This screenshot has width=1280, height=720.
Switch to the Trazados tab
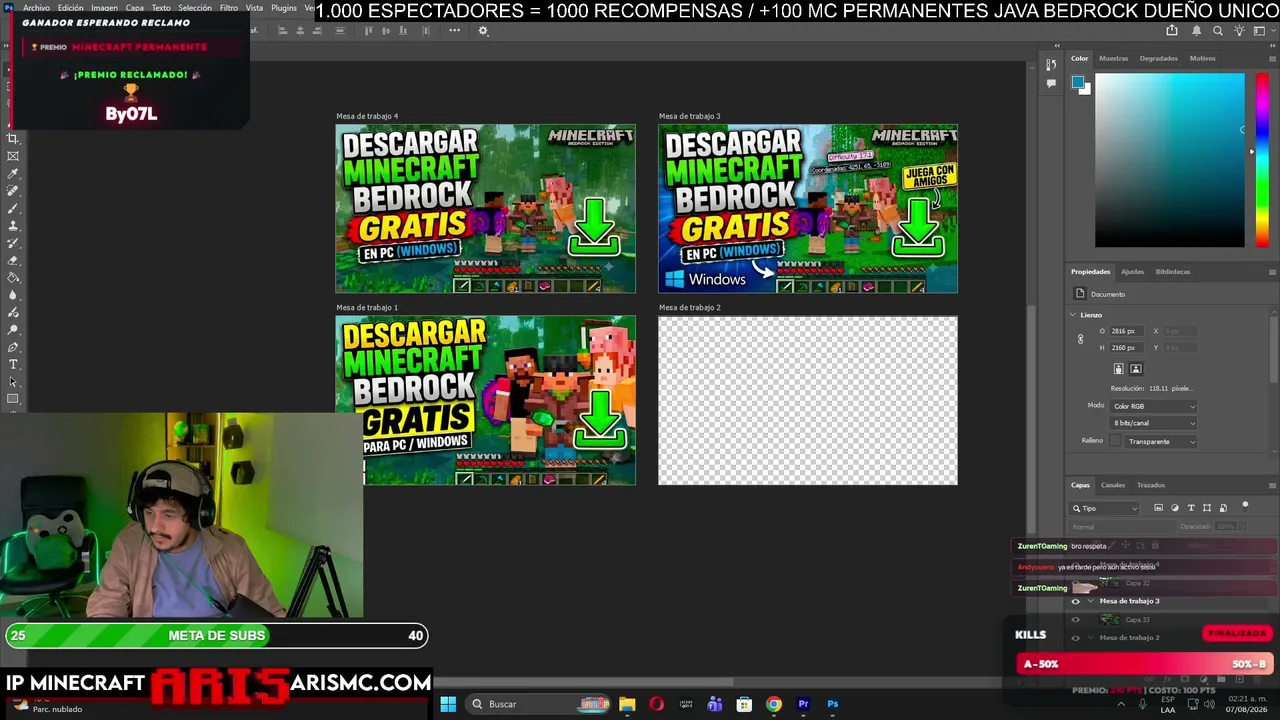click(x=1151, y=485)
